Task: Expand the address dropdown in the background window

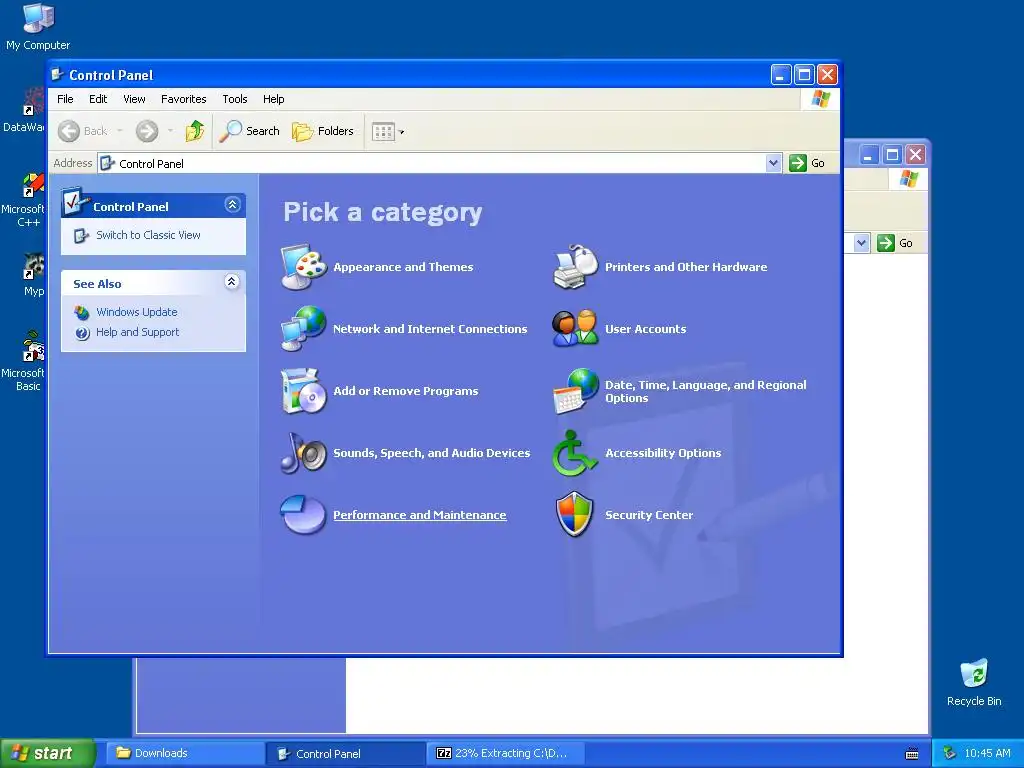Action: point(861,243)
